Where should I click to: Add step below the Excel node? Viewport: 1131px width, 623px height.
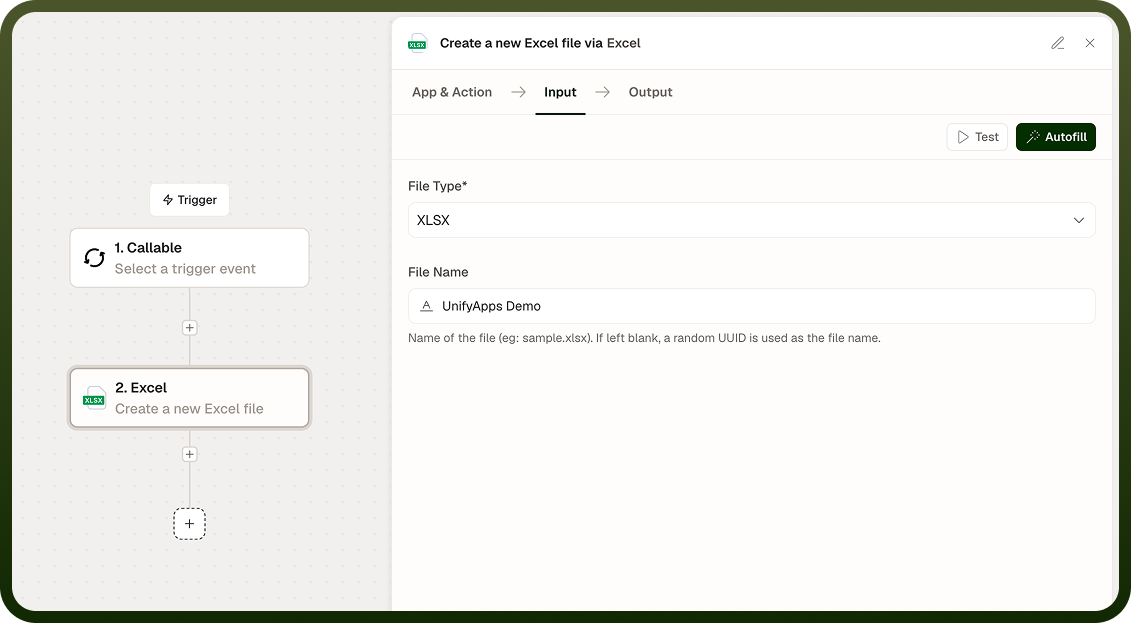[x=190, y=454]
